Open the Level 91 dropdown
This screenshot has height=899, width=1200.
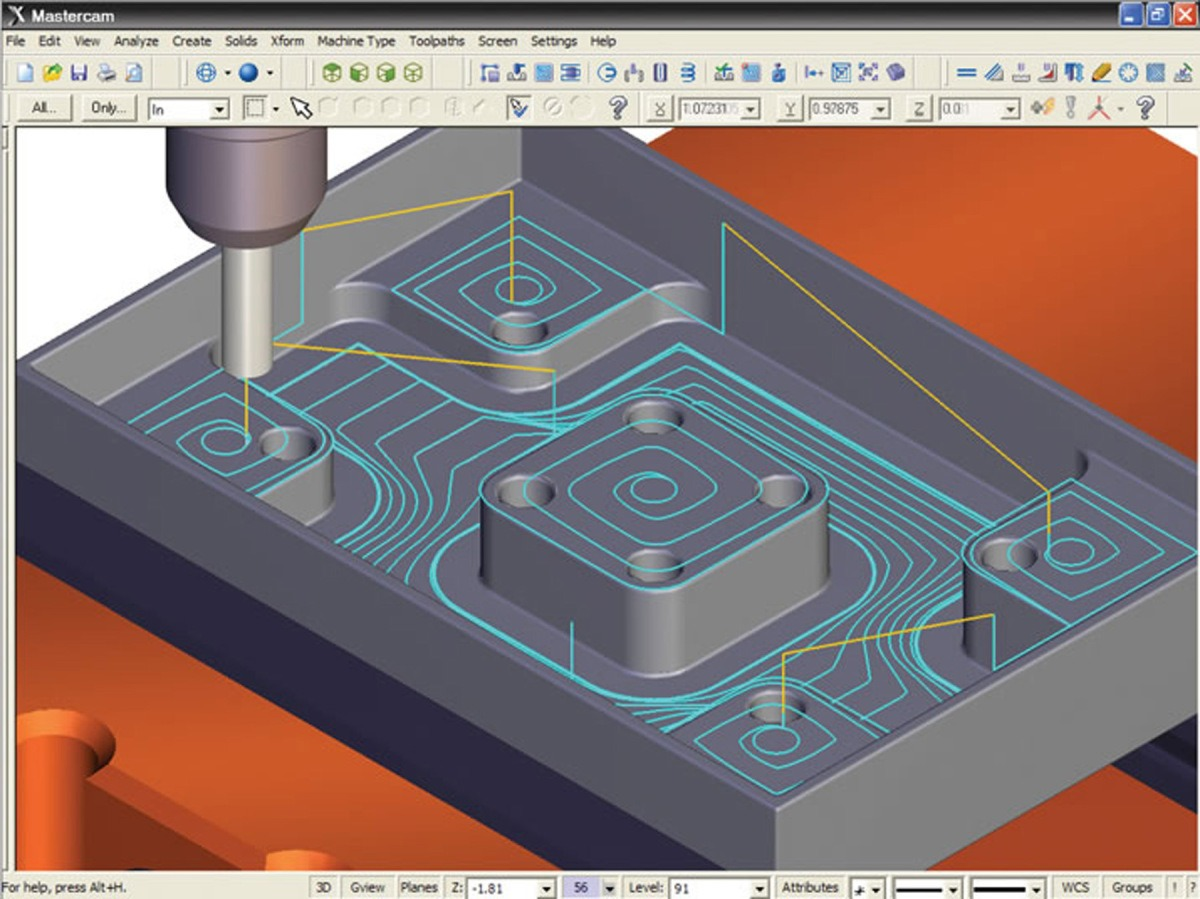pos(758,888)
